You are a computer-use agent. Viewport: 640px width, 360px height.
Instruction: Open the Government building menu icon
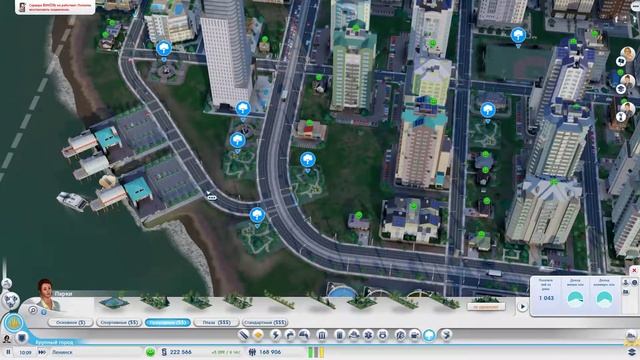[322, 335]
